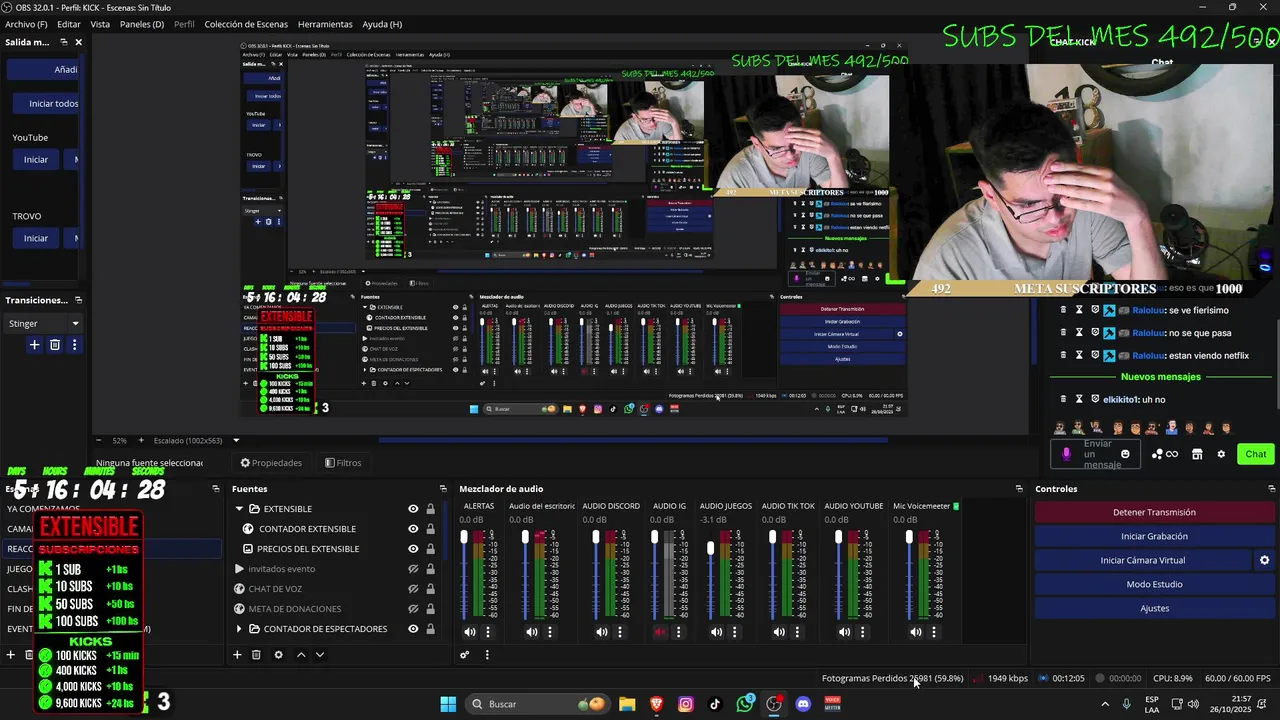Screen dimensions: 1280x720
Task: Expand the invitados evento group
Action: click(x=239, y=569)
